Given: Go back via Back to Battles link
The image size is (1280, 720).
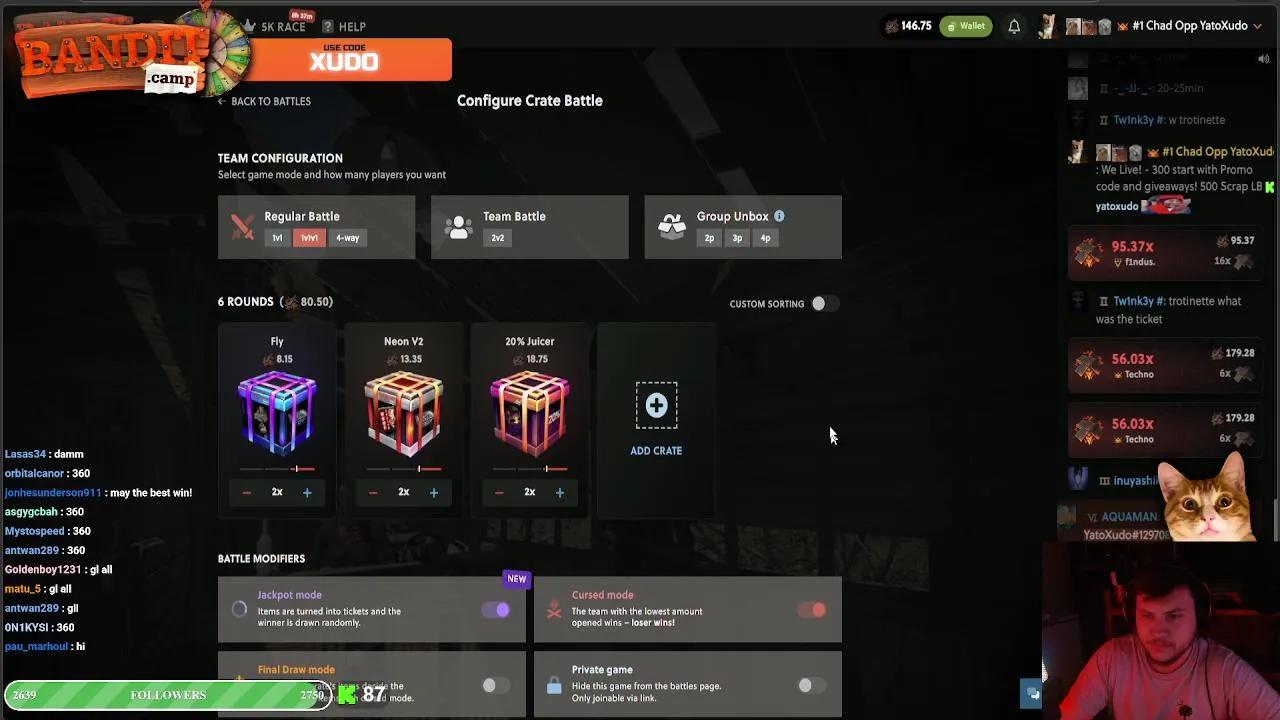Looking at the screenshot, I should point(264,101).
